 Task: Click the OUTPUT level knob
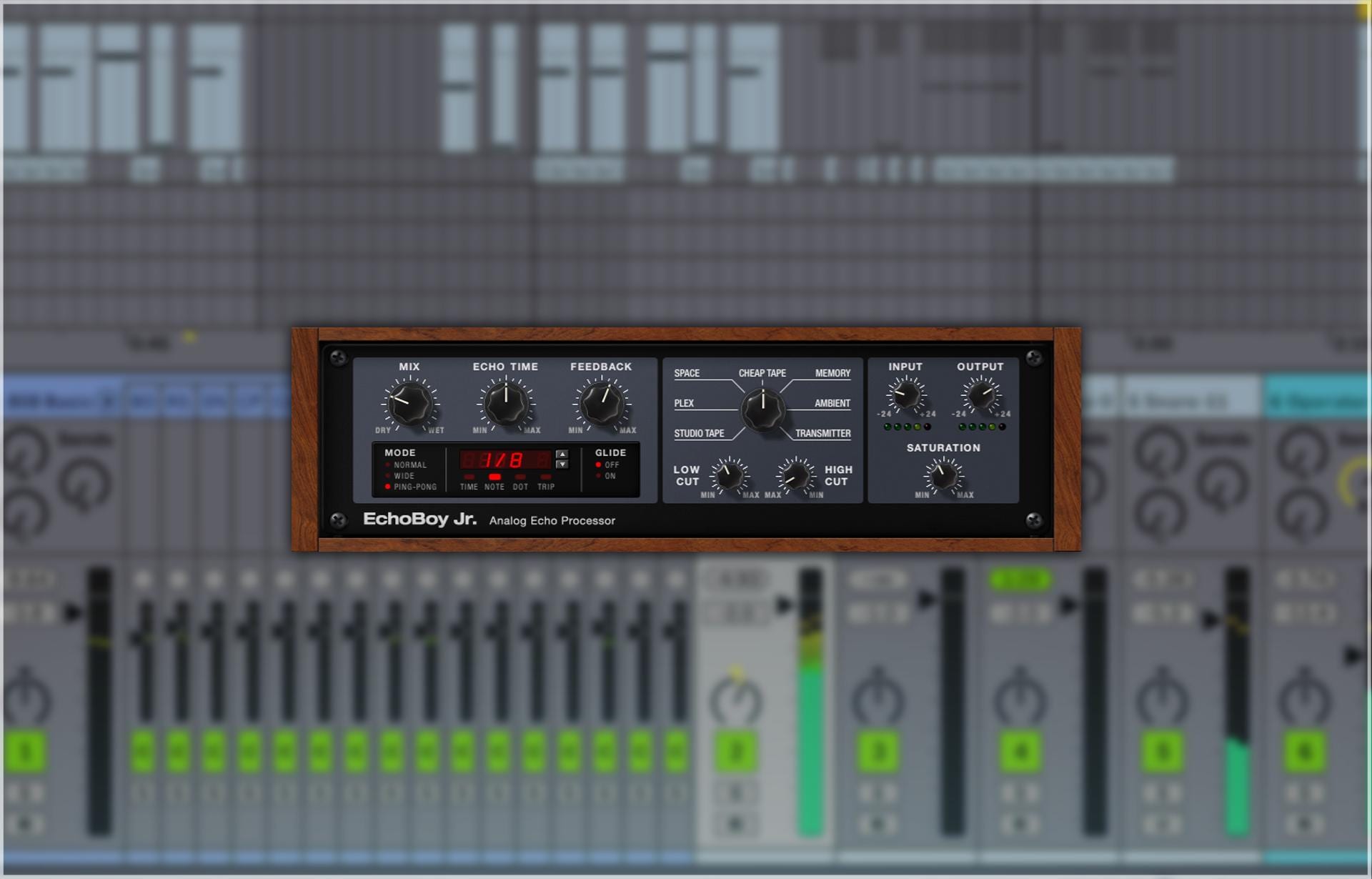coord(980,394)
